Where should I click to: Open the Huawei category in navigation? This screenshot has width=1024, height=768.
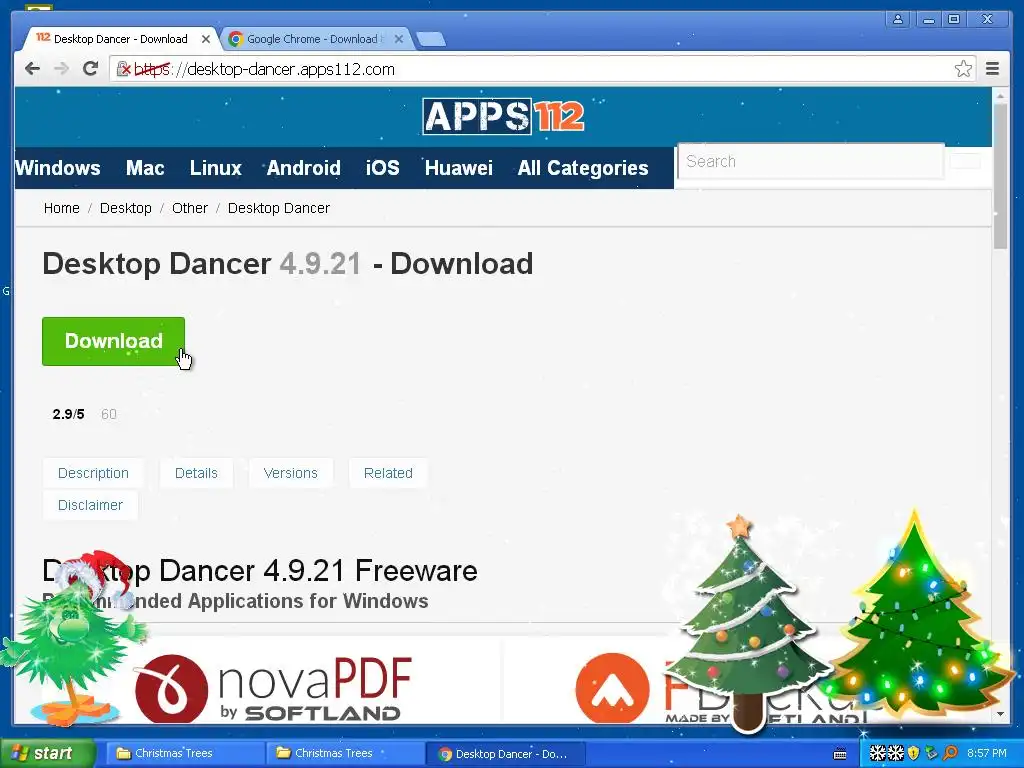(458, 168)
